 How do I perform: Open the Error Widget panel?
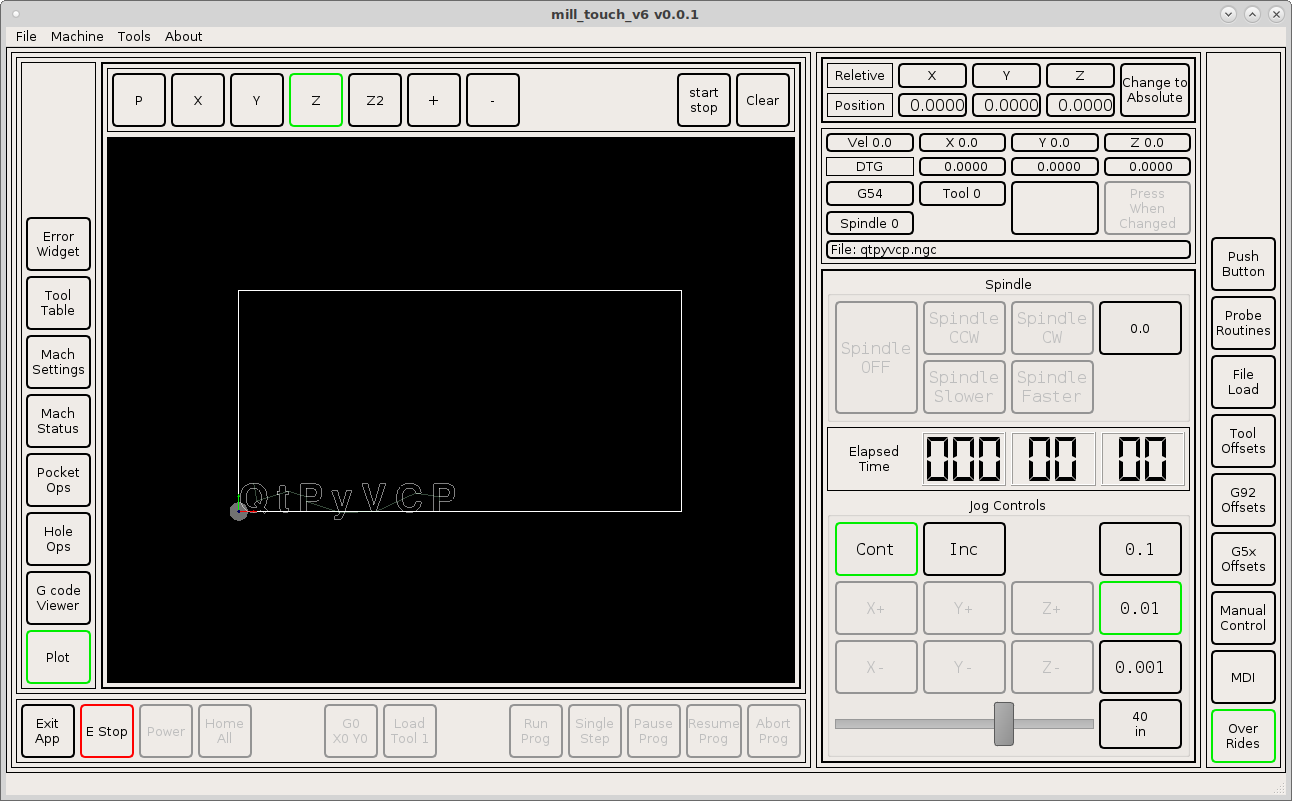pos(58,244)
